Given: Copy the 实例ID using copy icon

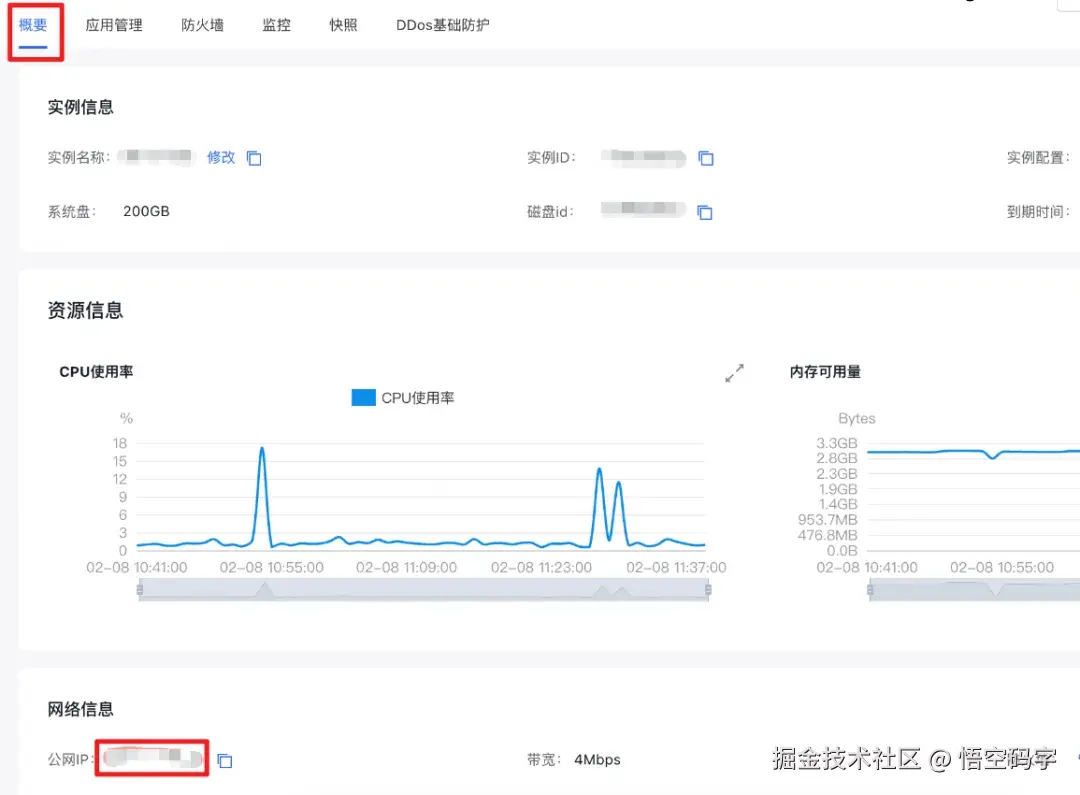Looking at the screenshot, I should click(706, 157).
